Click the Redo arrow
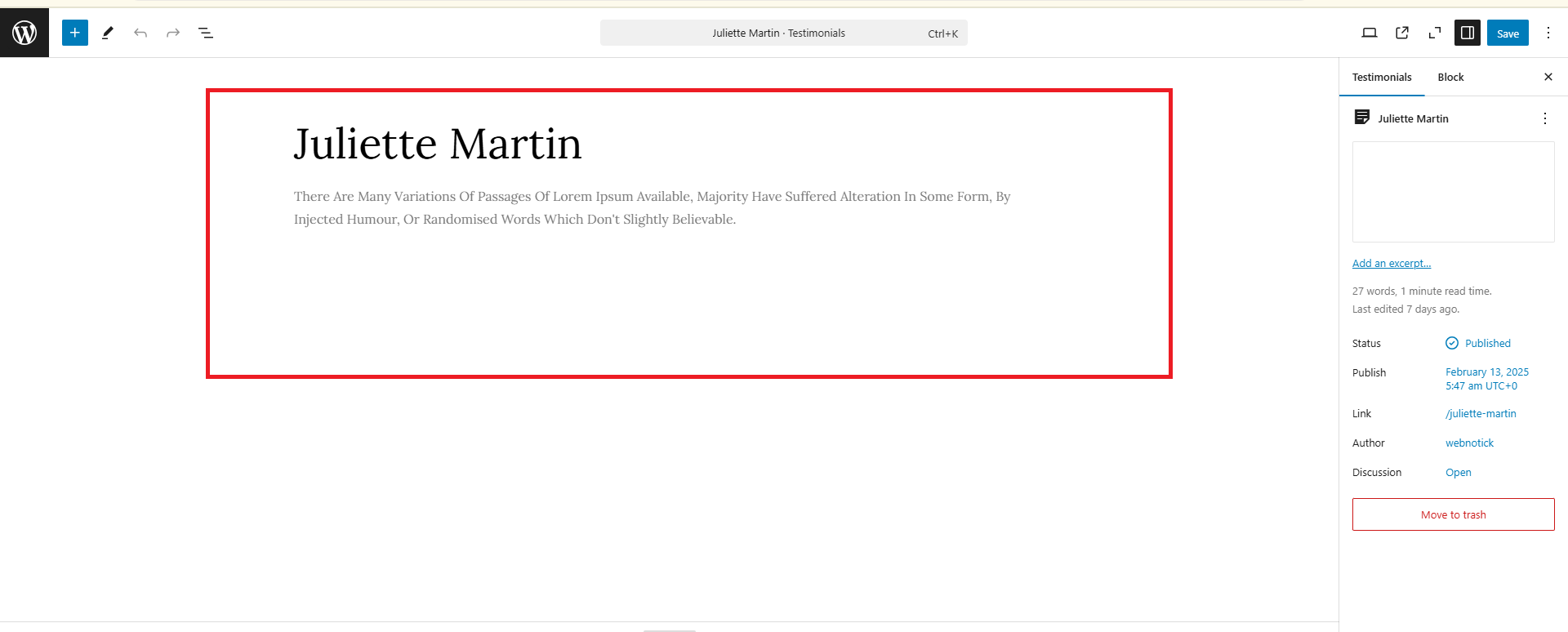 pyautogui.click(x=173, y=33)
